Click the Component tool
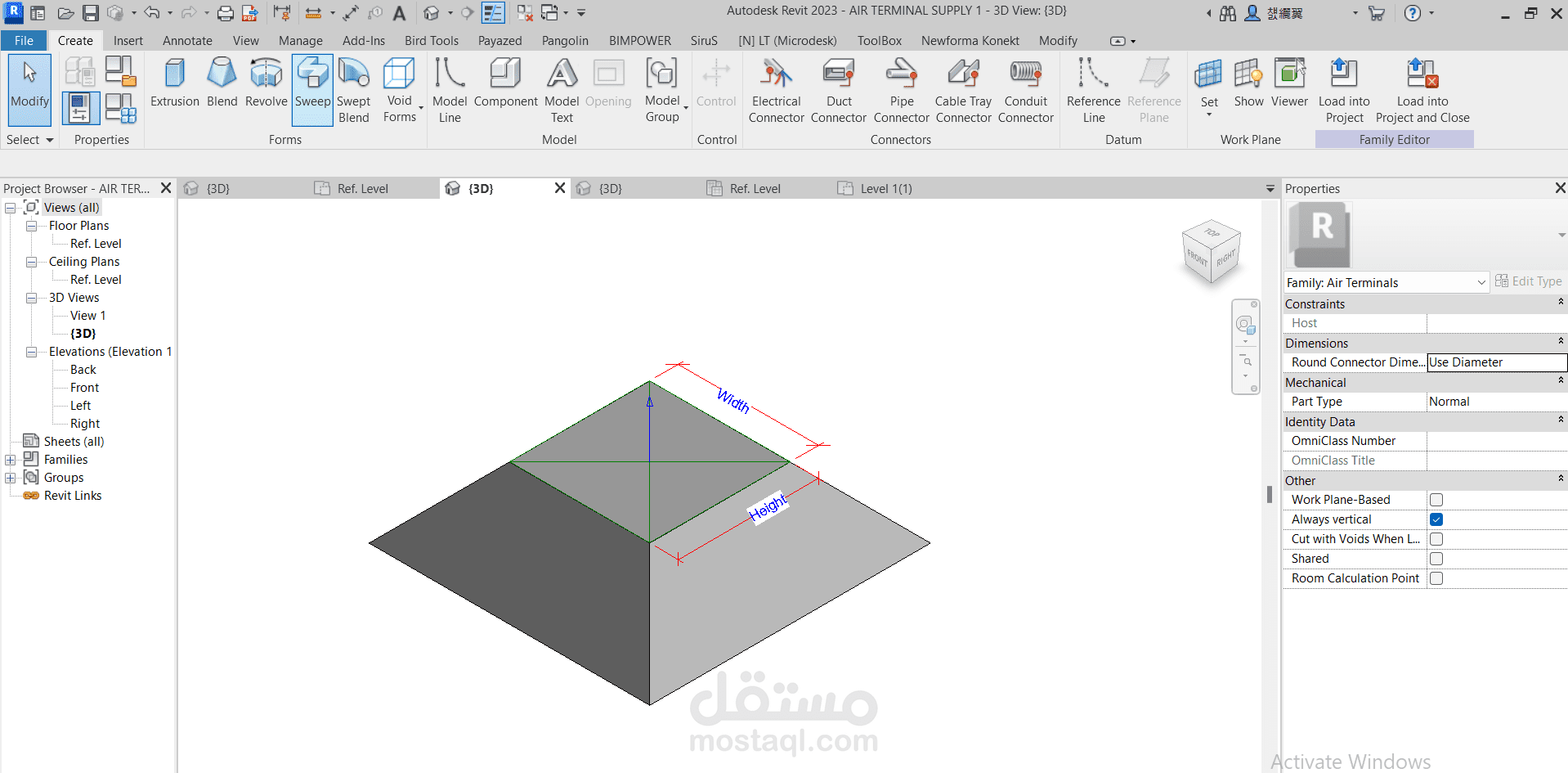The image size is (1568, 773). [x=505, y=83]
